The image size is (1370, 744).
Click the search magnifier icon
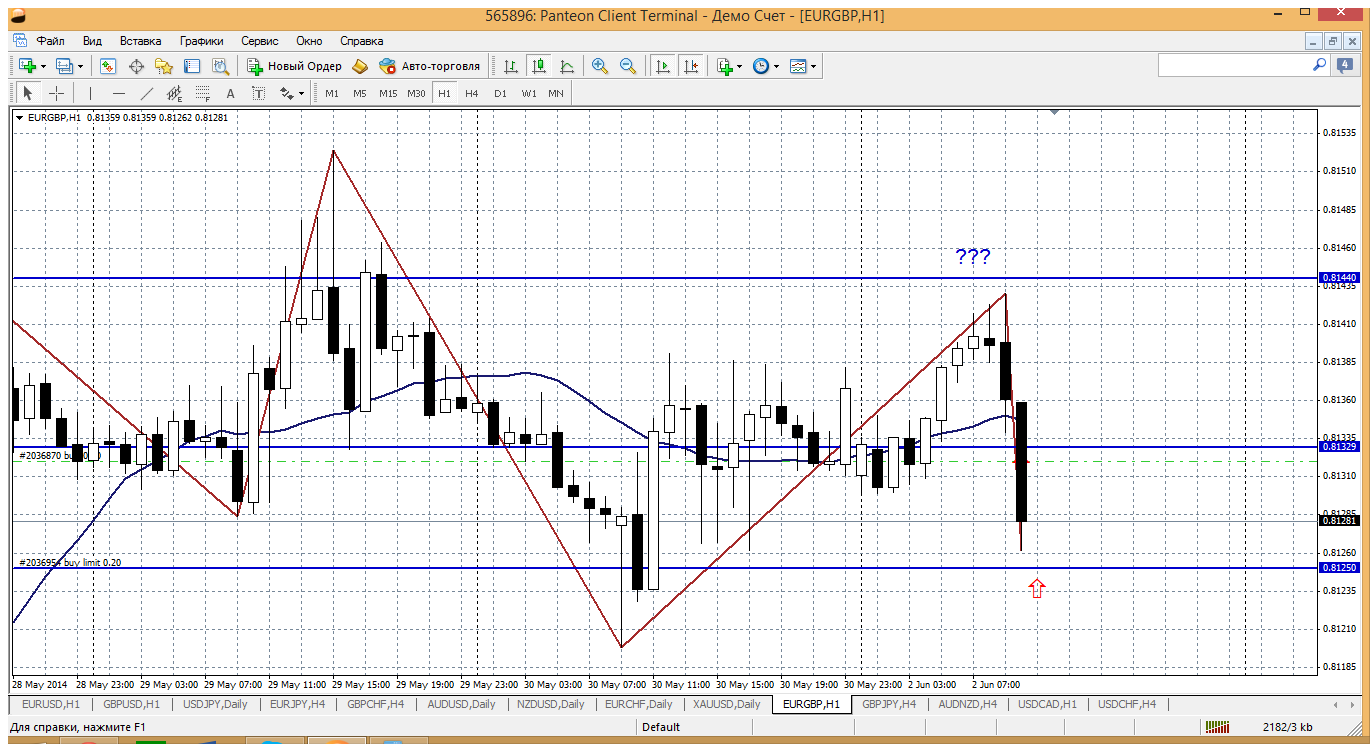1320,65
